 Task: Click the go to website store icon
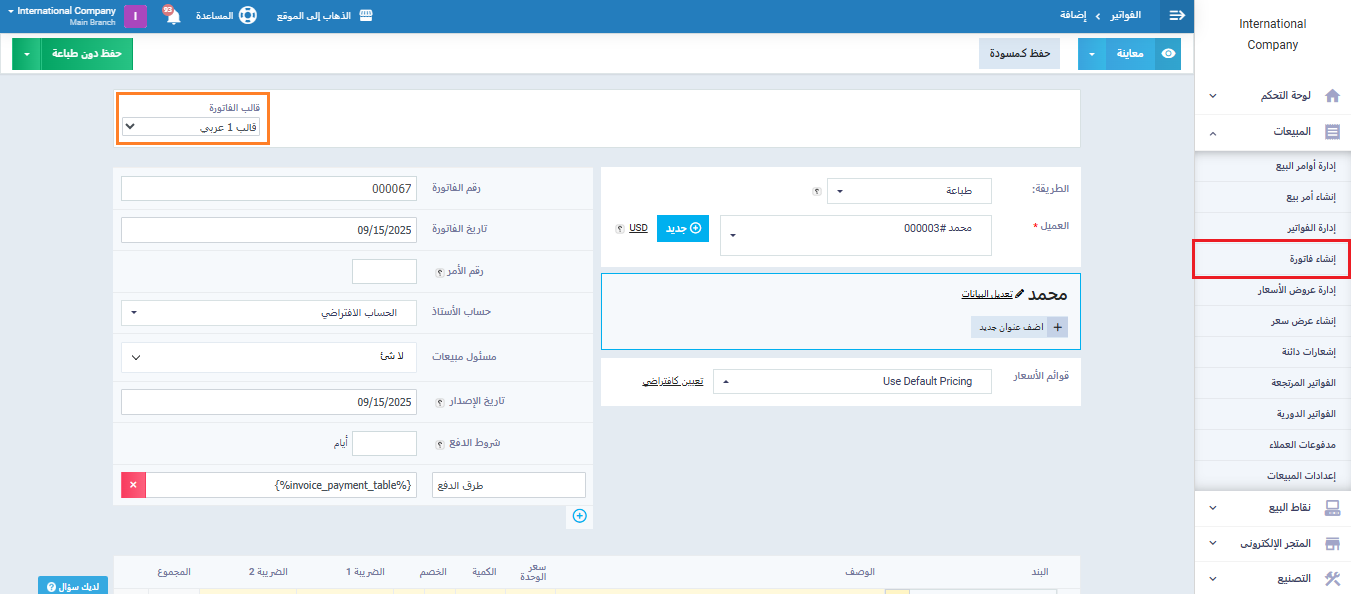[x=366, y=16]
